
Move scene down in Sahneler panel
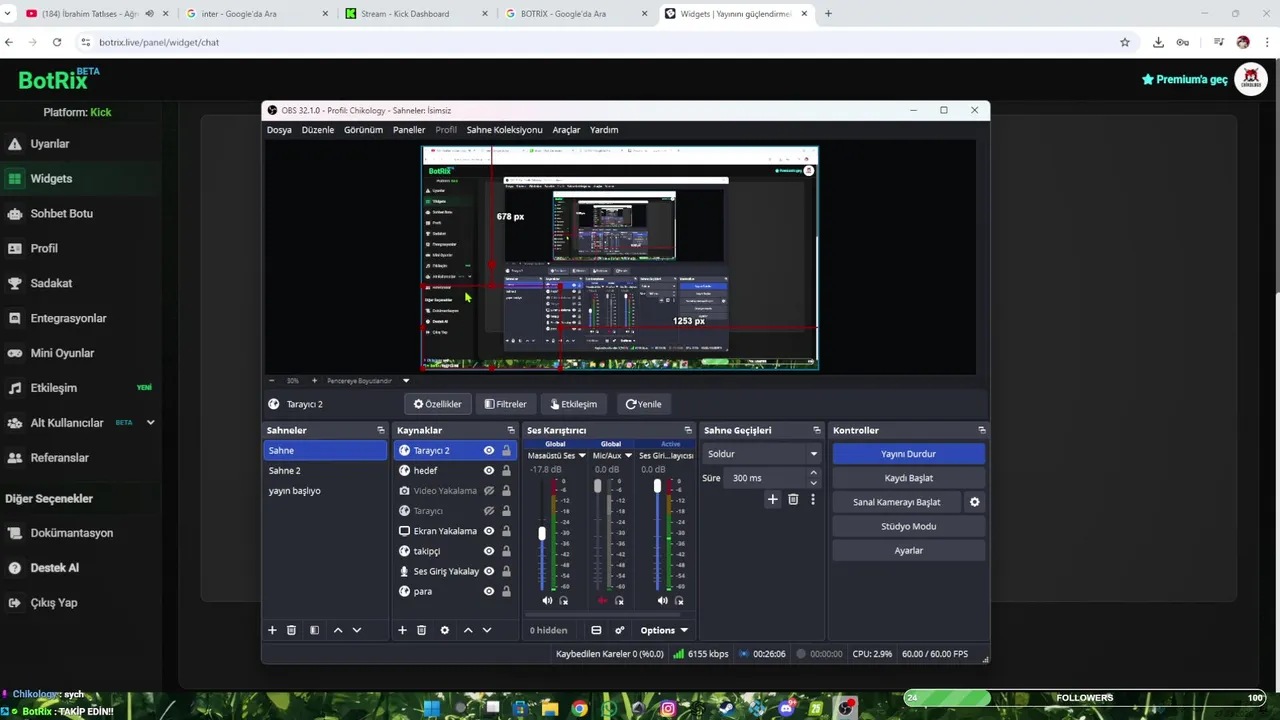(x=356, y=630)
